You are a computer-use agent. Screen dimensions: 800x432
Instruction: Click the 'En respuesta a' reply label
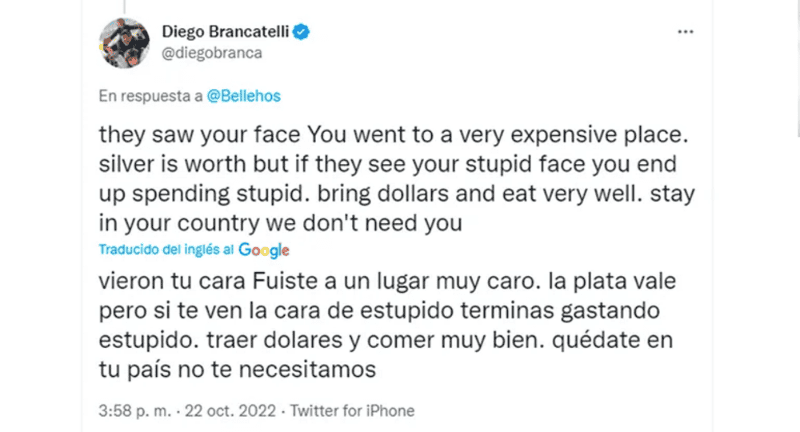[x=151, y=97]
